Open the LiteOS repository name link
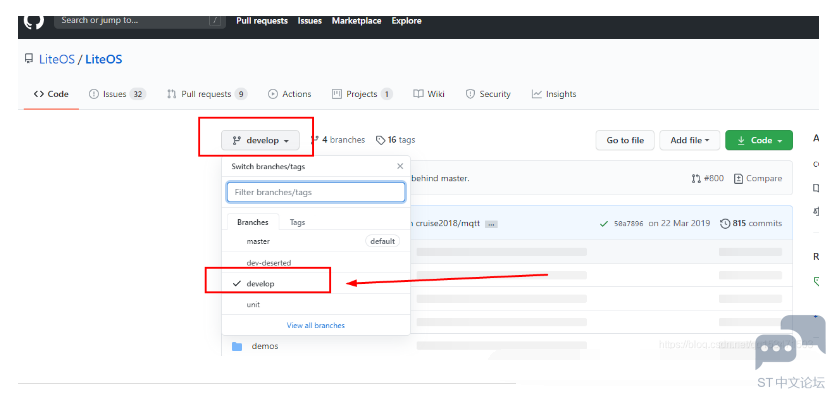834x398 pixels. click(x=104, y=59)
